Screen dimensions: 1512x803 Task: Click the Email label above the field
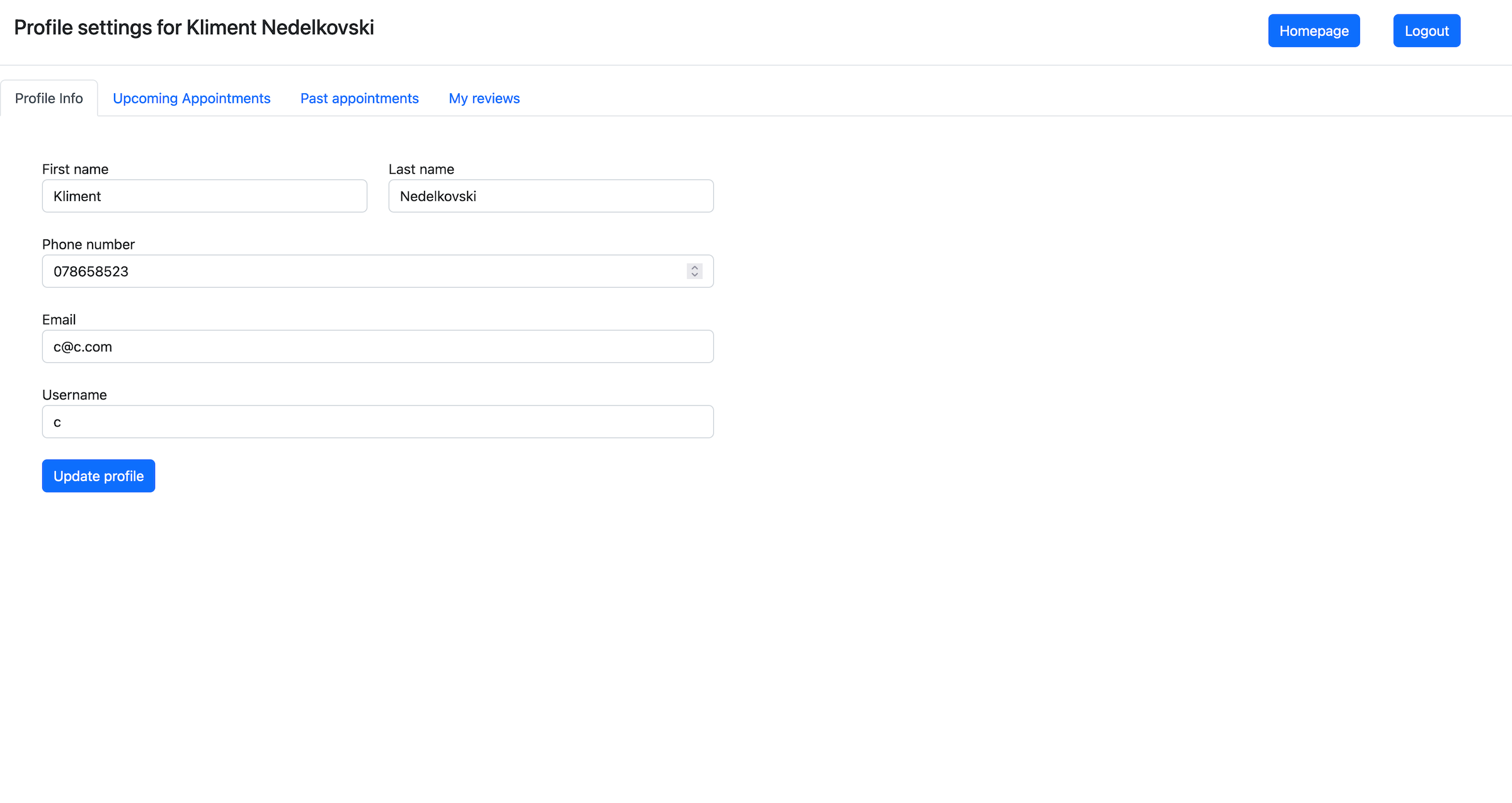click(59, 320)
